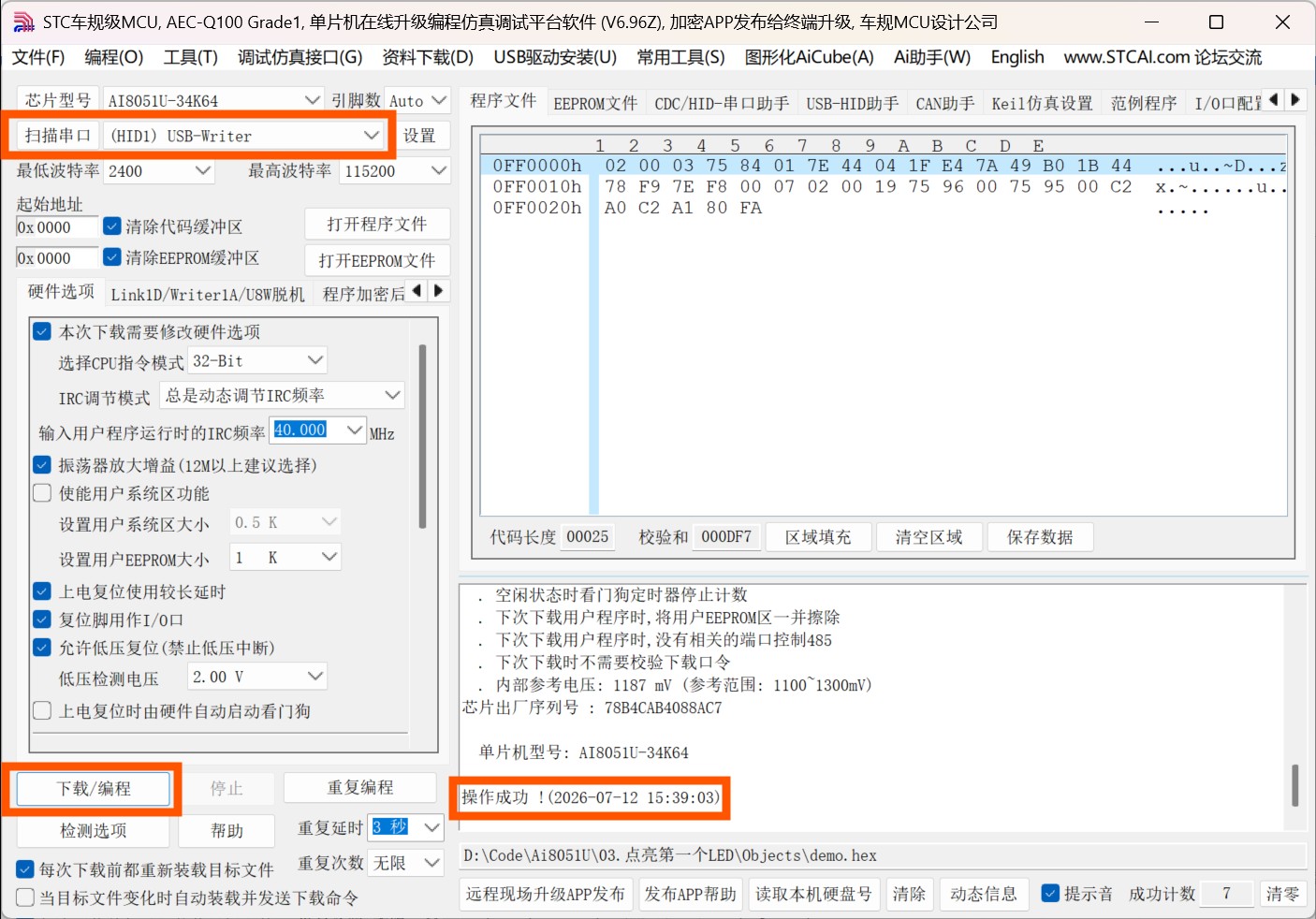
Task: Click 打开EEPROM文件 button
Action: 377,260
